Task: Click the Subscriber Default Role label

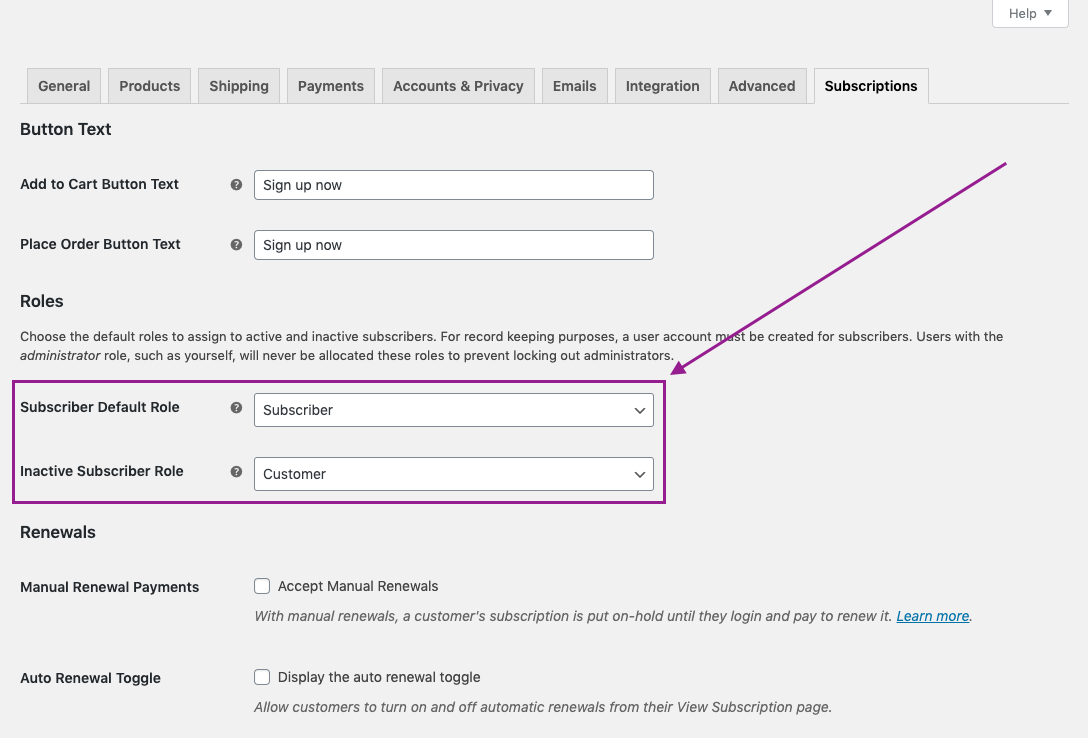Action: pyautogui.click(x=100, y=407)
